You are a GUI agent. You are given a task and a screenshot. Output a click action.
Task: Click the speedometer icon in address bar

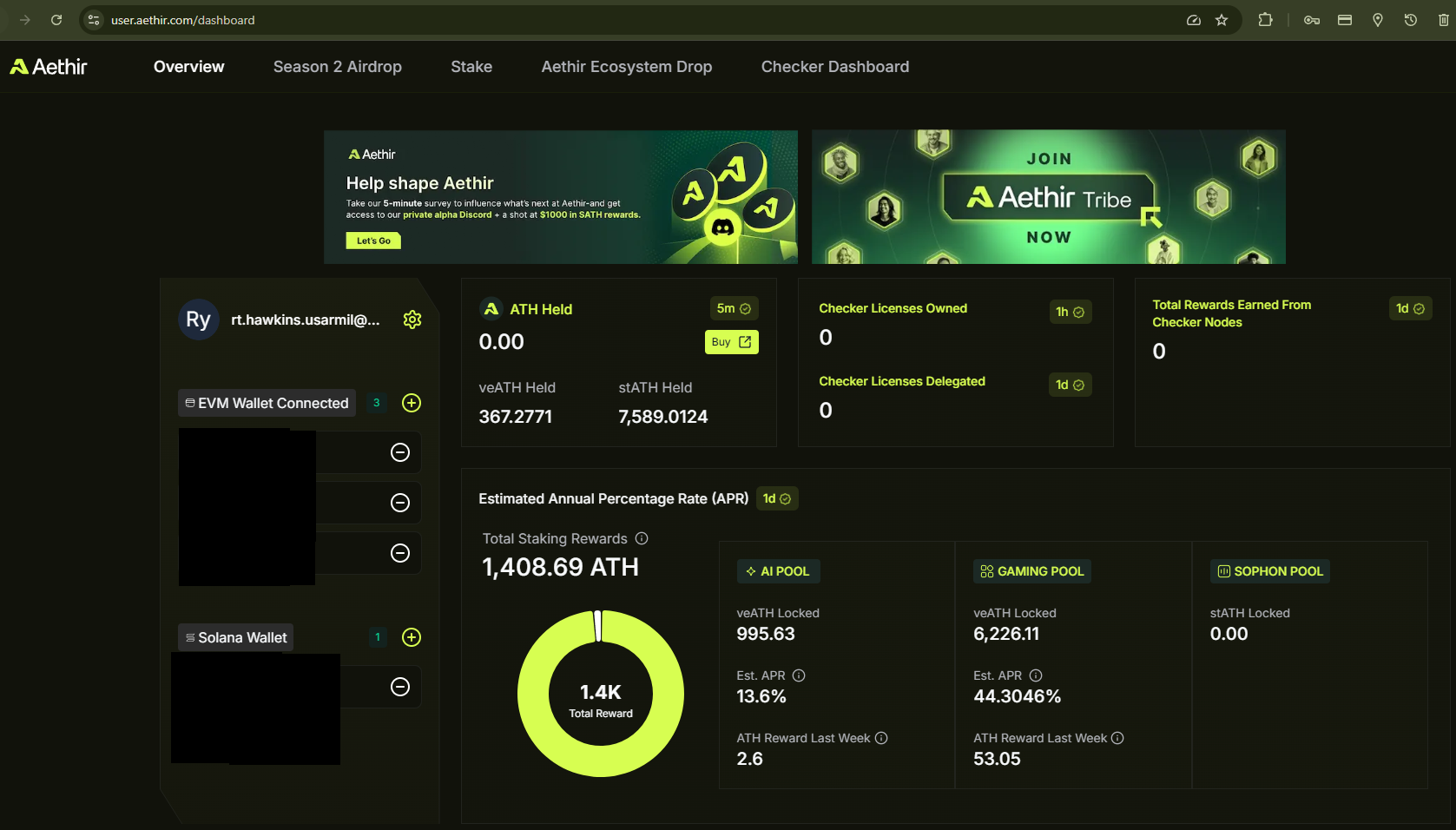tap(1194, 20)
